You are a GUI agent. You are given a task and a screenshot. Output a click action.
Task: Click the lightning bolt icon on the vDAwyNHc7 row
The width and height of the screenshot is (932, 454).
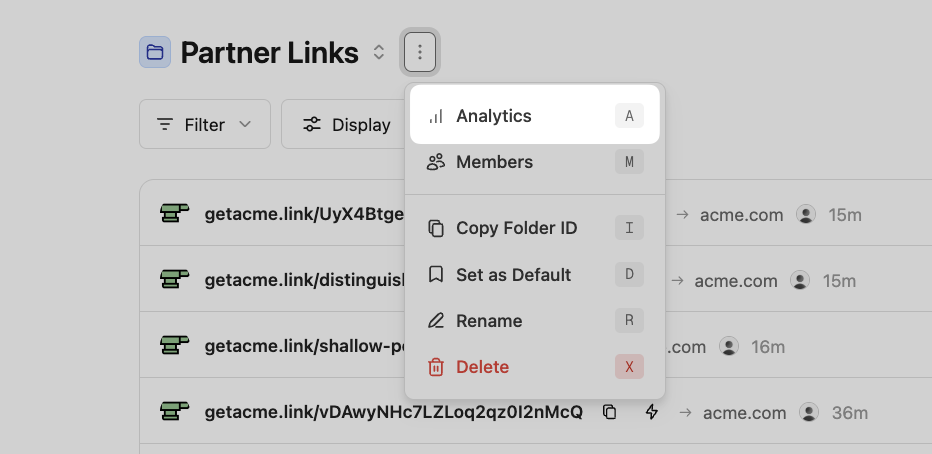(x=652, y=412)
